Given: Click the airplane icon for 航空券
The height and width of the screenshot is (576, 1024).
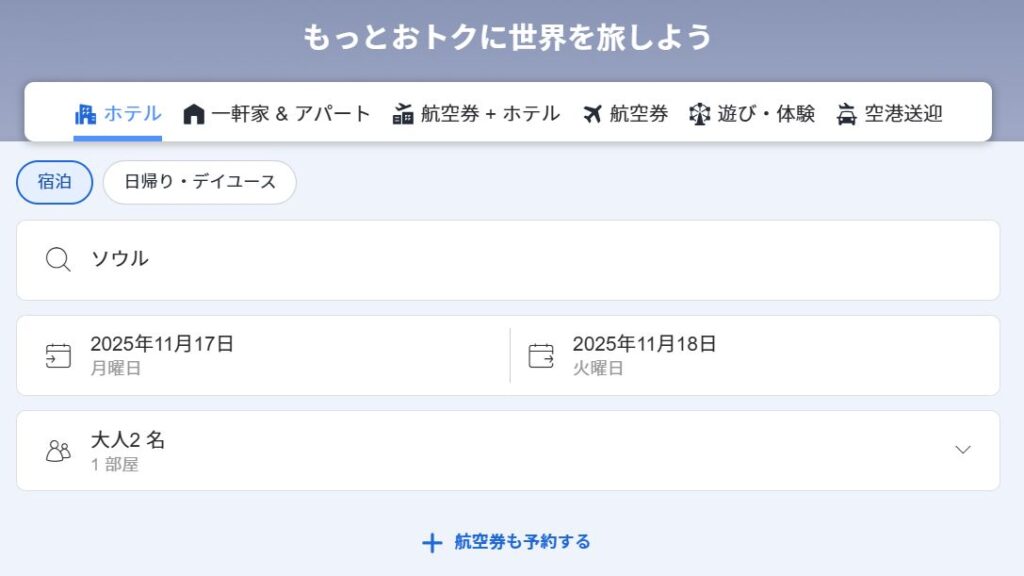Looking at the screenshot, I should tap(593, 114).
